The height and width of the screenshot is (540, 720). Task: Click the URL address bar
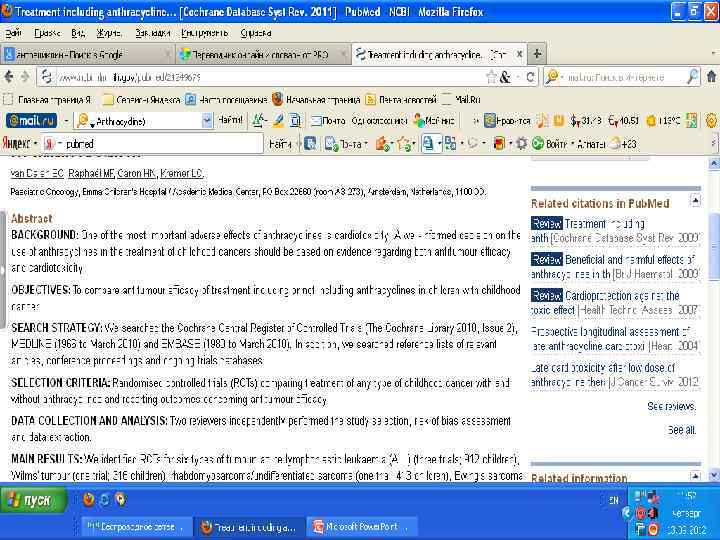tap(269, 77)
